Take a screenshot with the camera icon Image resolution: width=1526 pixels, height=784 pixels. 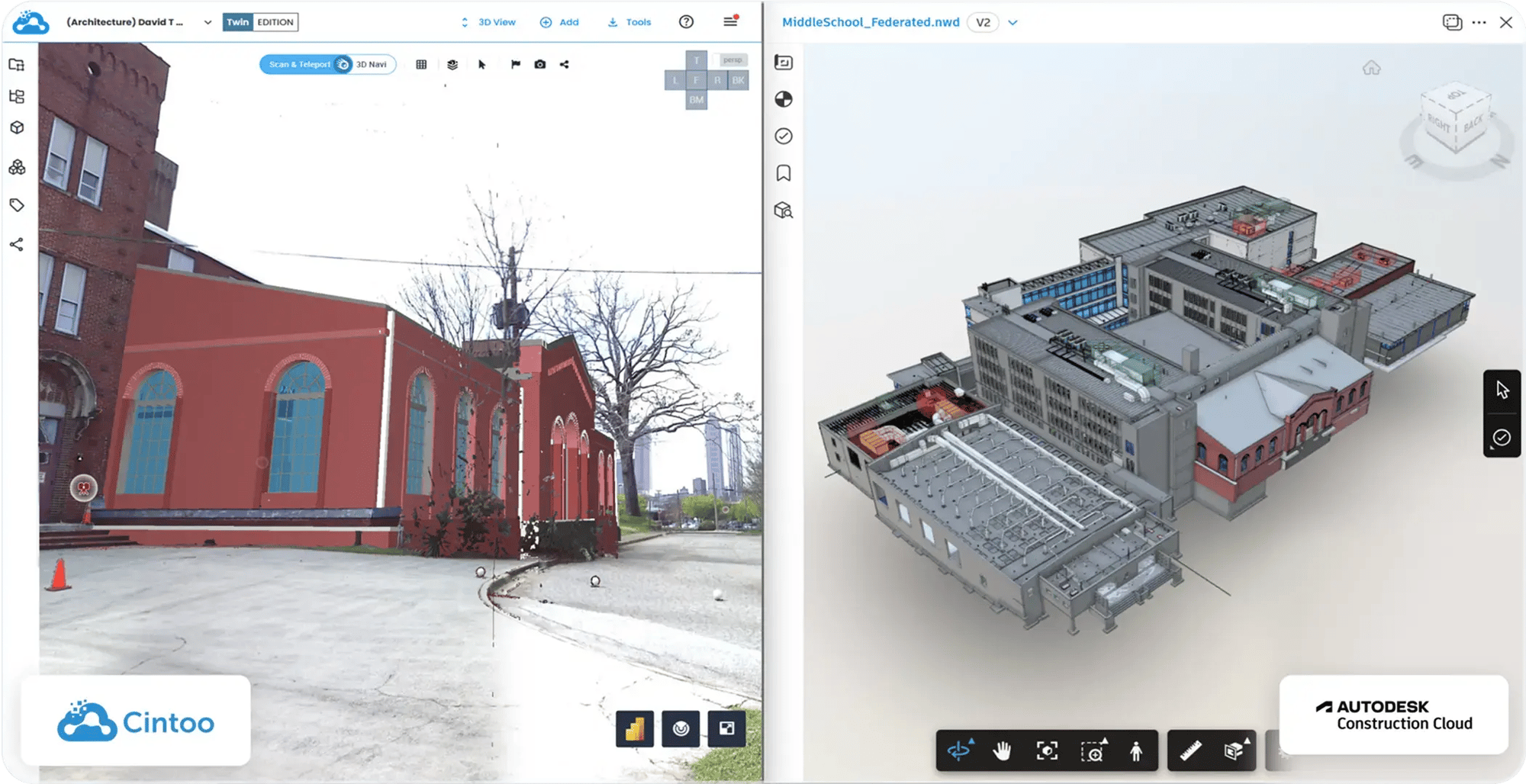click(x=540, y=65)
